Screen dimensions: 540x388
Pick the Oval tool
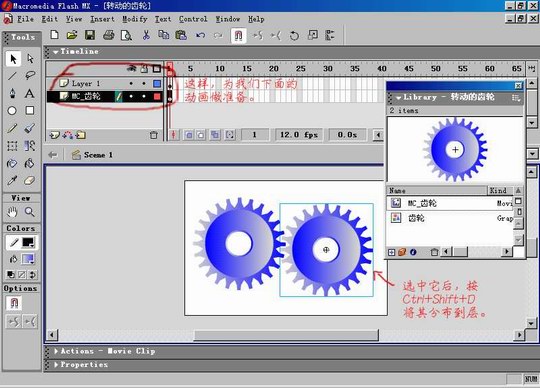(12, 111)
